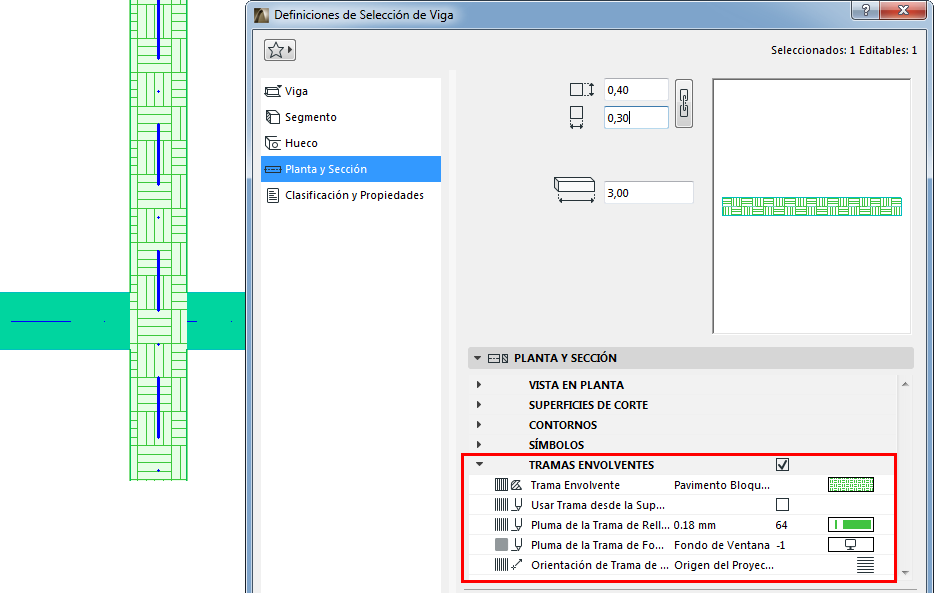Expand VISTA EN PLANTA group

479,385
